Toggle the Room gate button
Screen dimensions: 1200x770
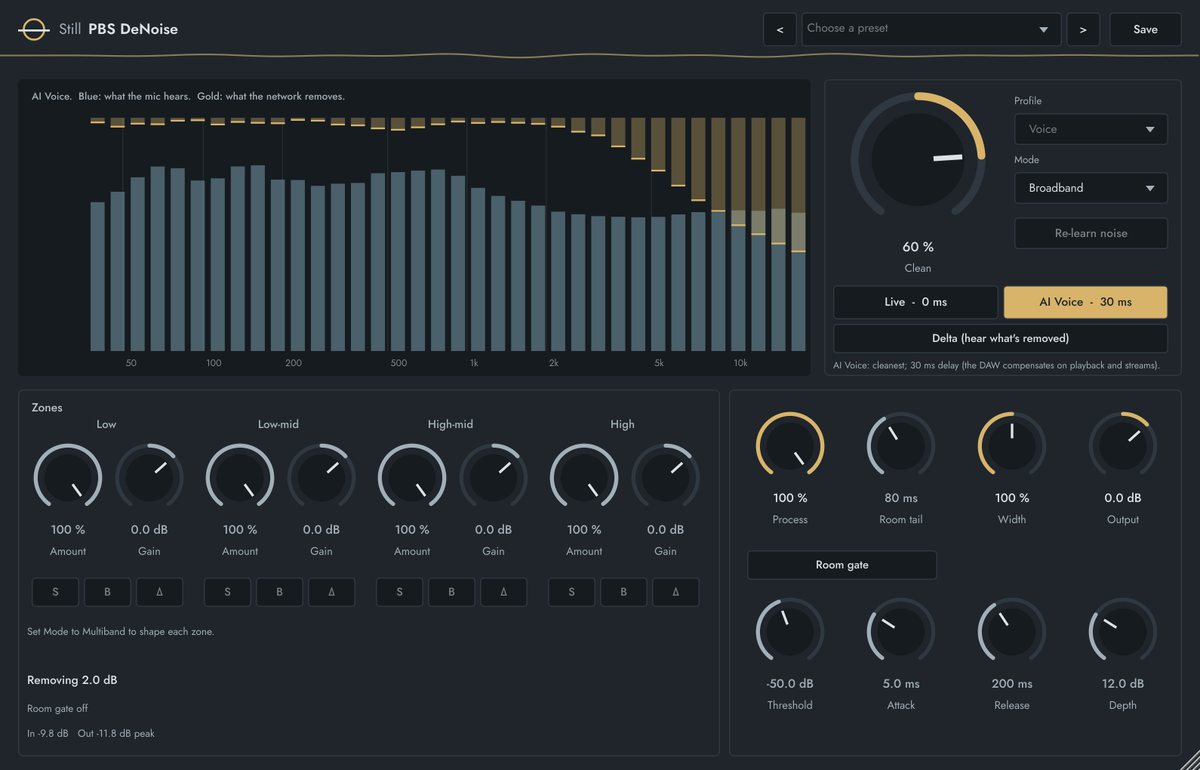point(842,565)
